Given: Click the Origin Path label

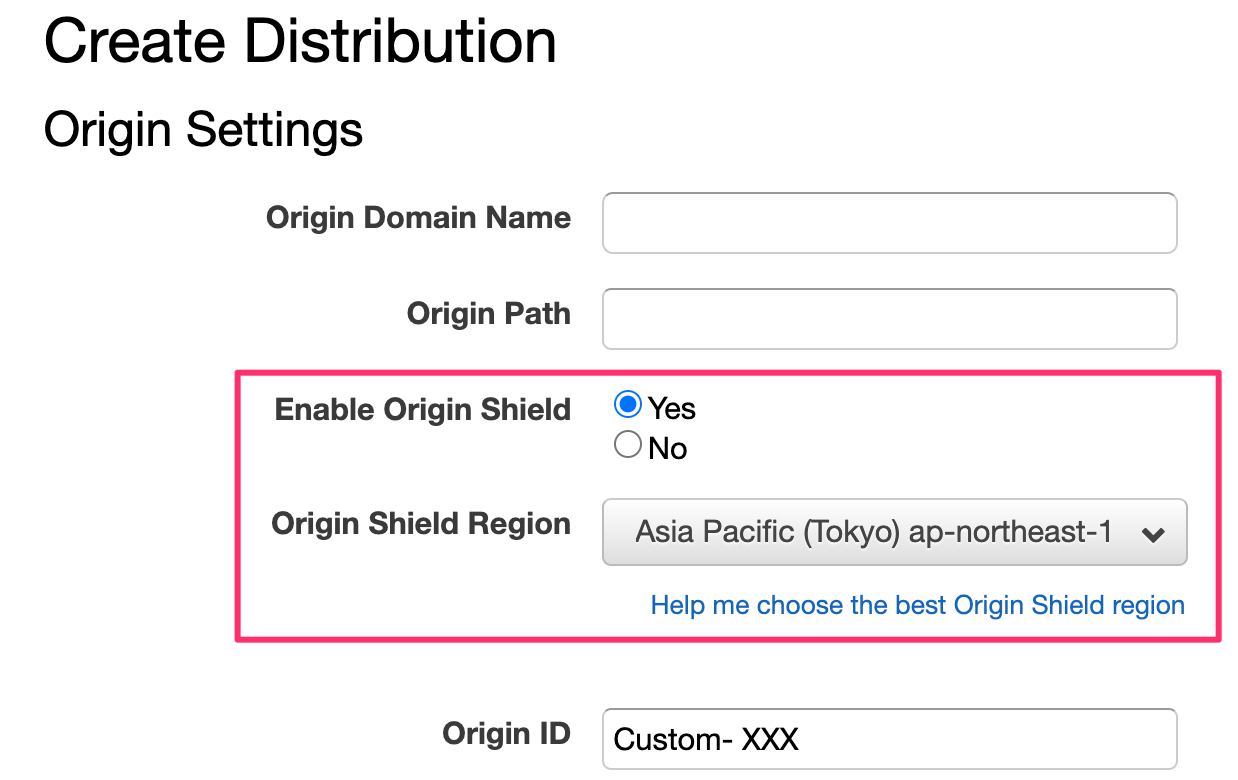Looking at the screenshot, I should point(489,313).
